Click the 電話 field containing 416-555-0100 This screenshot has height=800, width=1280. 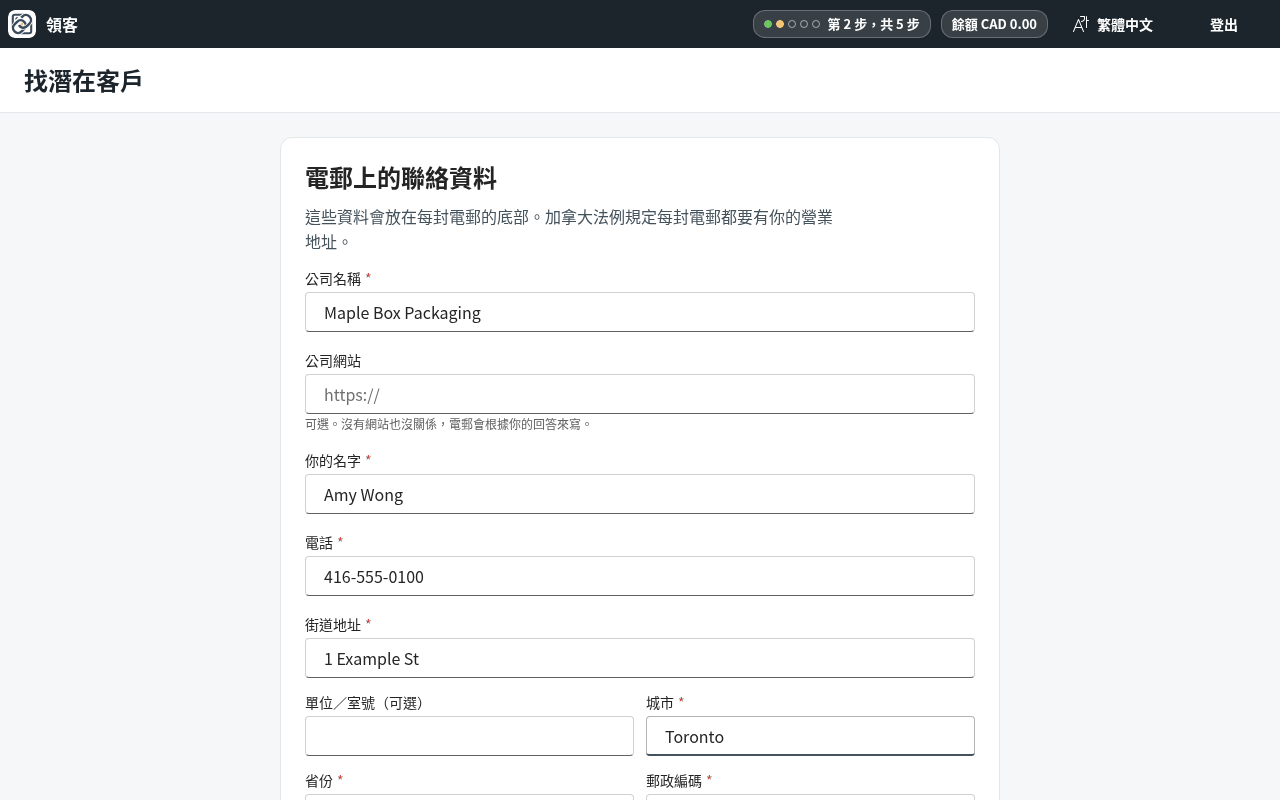(640, 576)
